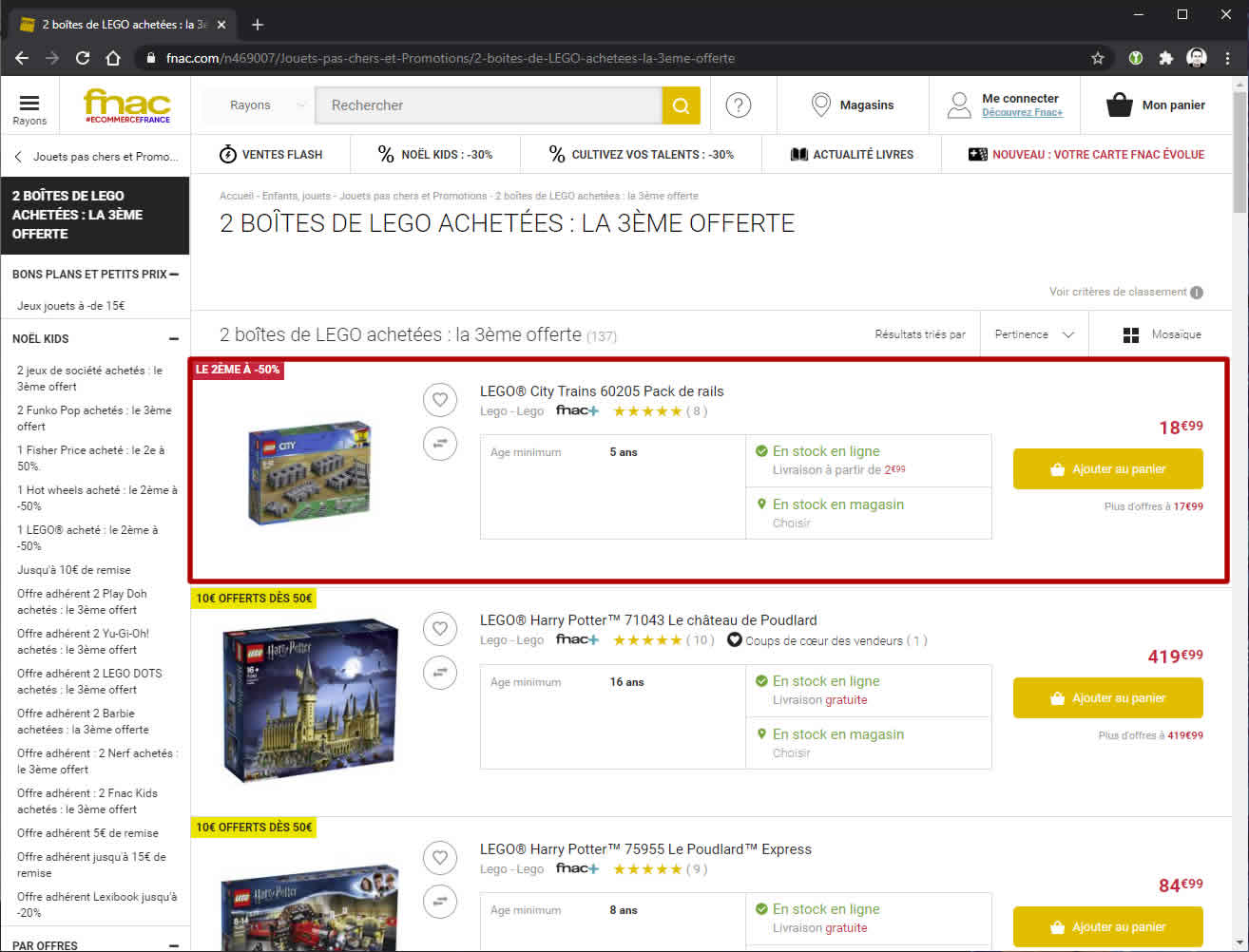1249x952 pixels.
Task: Compare City Trains 60205 arrows icon
Action: 440,443
